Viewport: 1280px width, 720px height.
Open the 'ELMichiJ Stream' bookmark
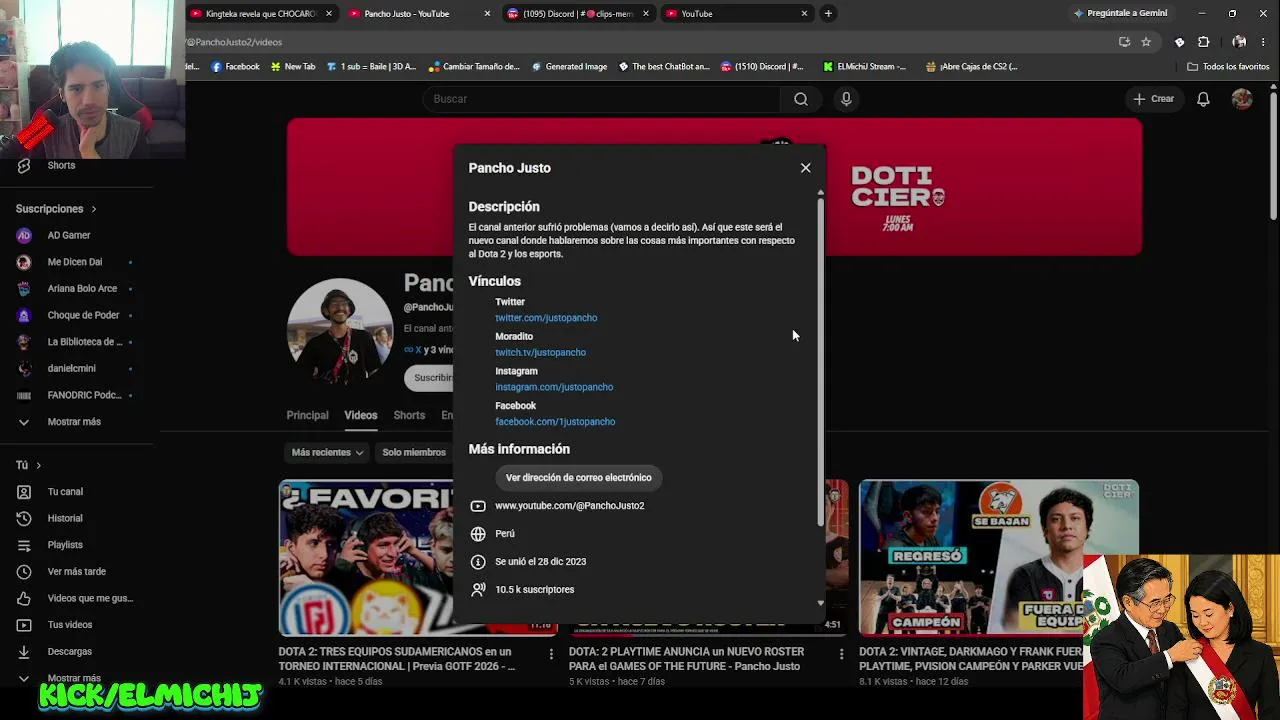(864, 67)
